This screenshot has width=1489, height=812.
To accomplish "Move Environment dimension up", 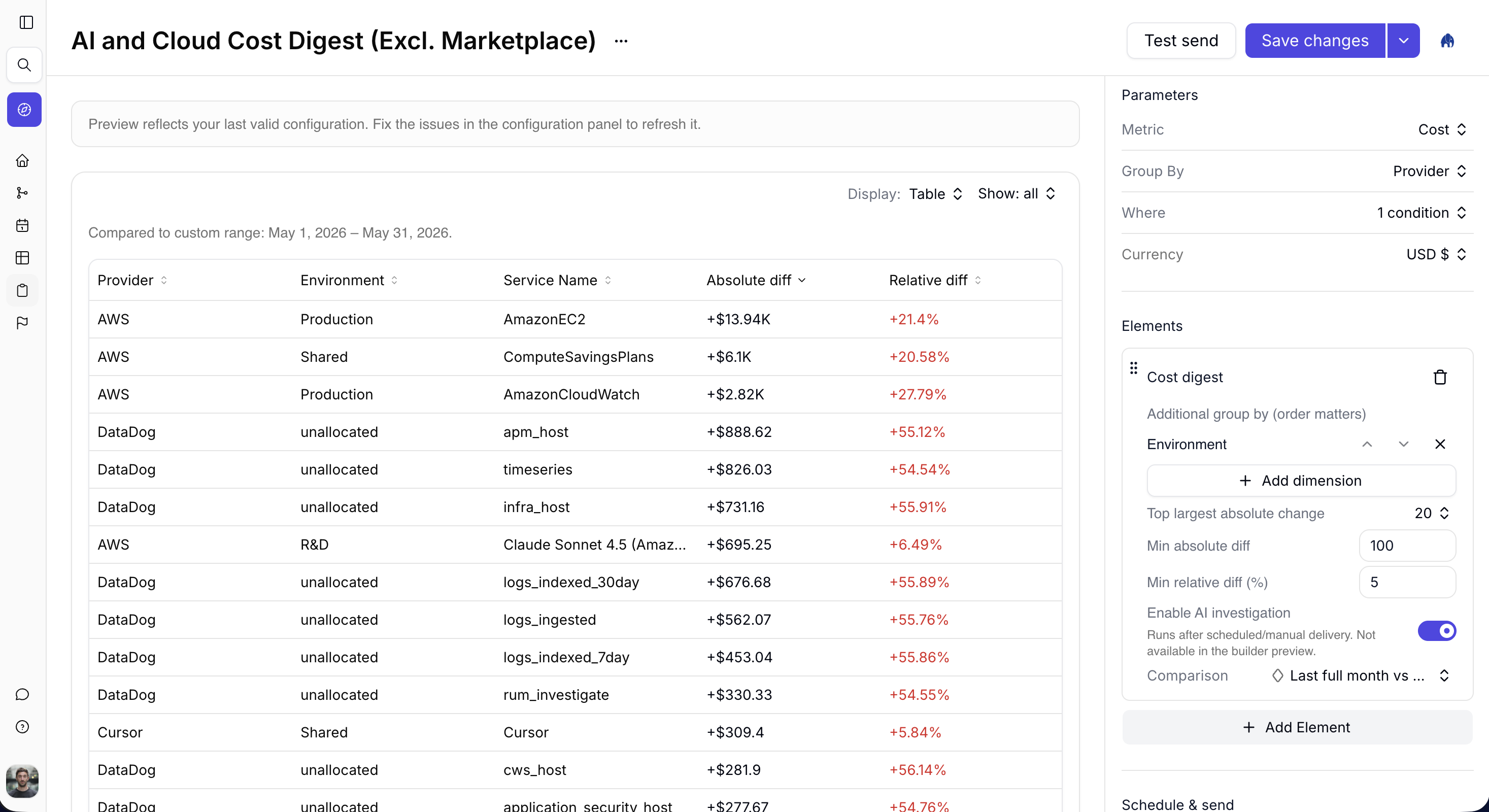I will [1367, 444].
